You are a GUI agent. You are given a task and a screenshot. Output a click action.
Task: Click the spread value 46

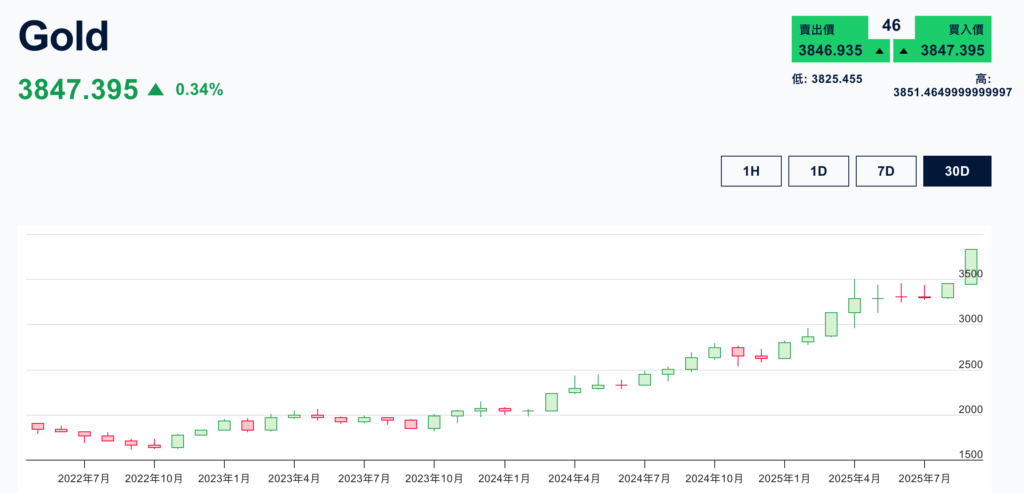coord(891,26)
